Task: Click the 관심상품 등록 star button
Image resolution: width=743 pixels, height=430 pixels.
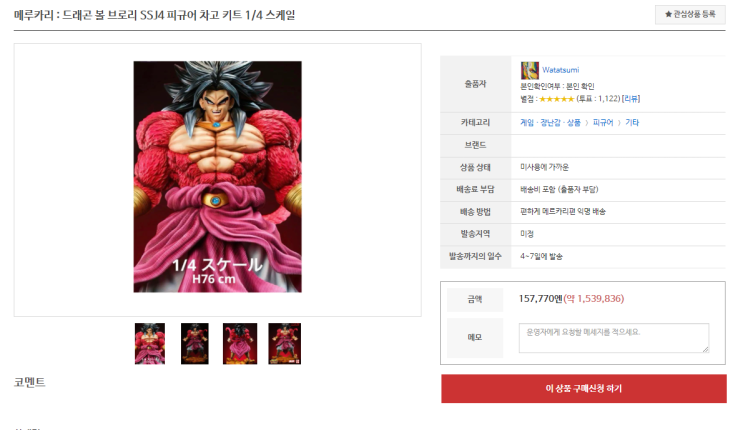Action: pyautogui.click(x=690, y=15)
